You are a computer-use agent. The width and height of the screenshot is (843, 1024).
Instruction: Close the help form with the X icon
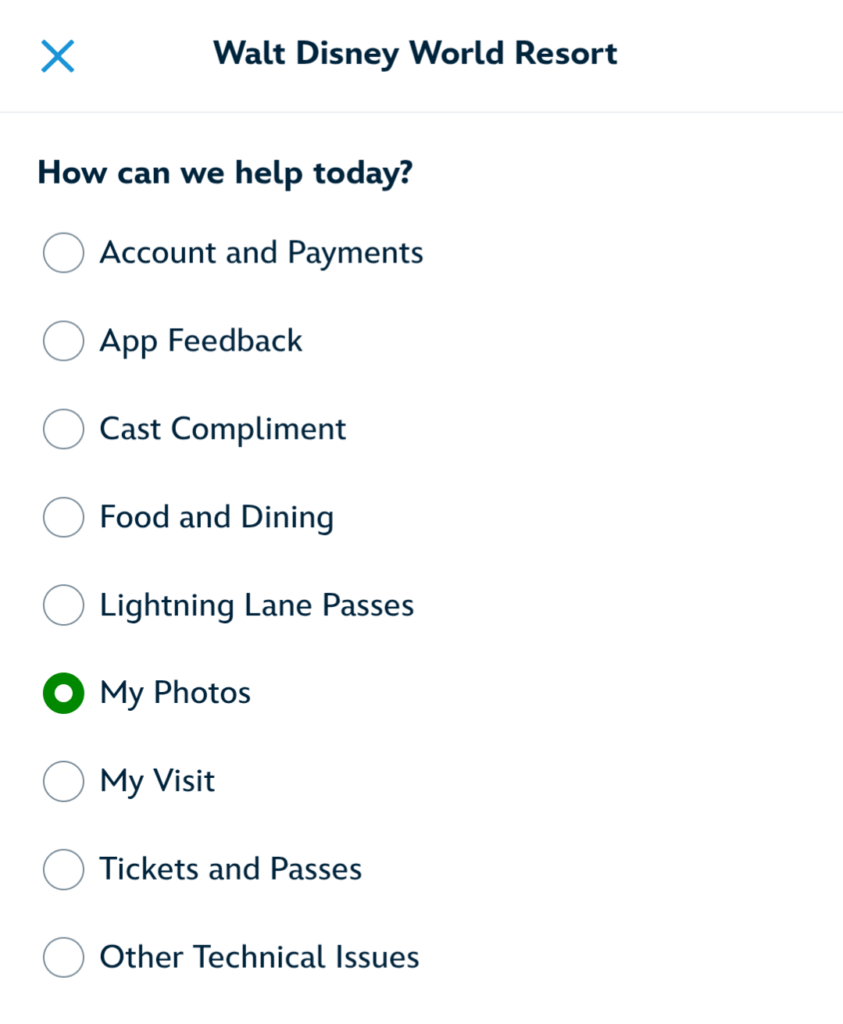tap(58, 56)
